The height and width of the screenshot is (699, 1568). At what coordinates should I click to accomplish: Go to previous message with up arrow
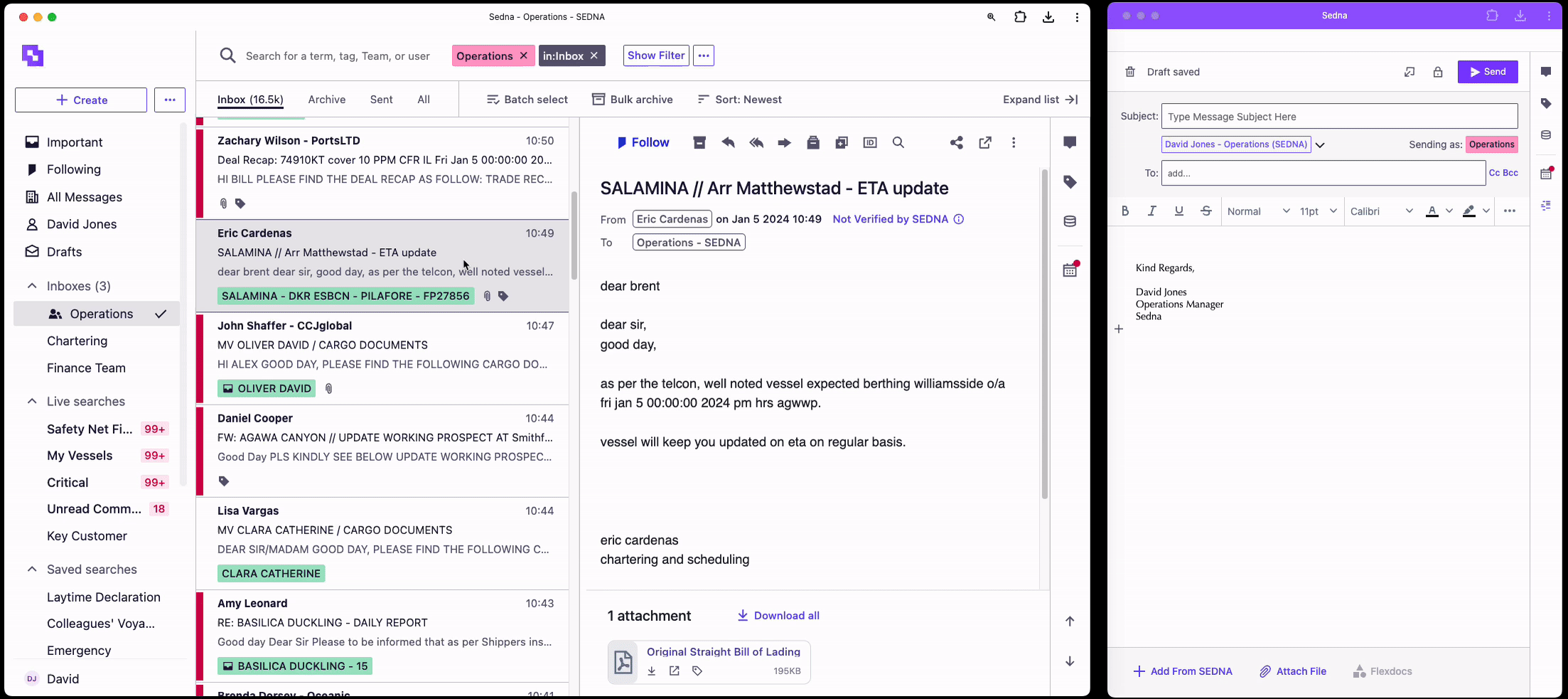click(1070, 621)
